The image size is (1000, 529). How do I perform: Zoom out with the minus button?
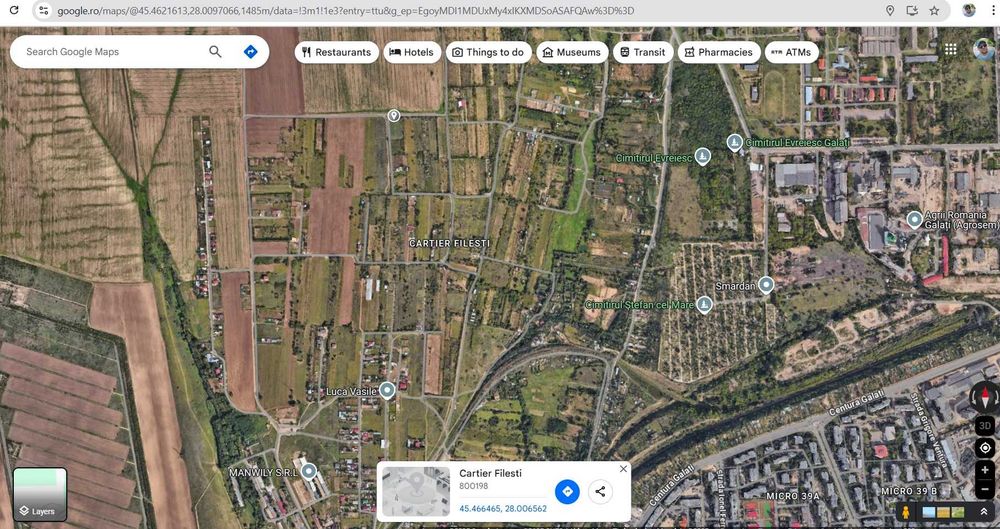[x=985, y=489]
